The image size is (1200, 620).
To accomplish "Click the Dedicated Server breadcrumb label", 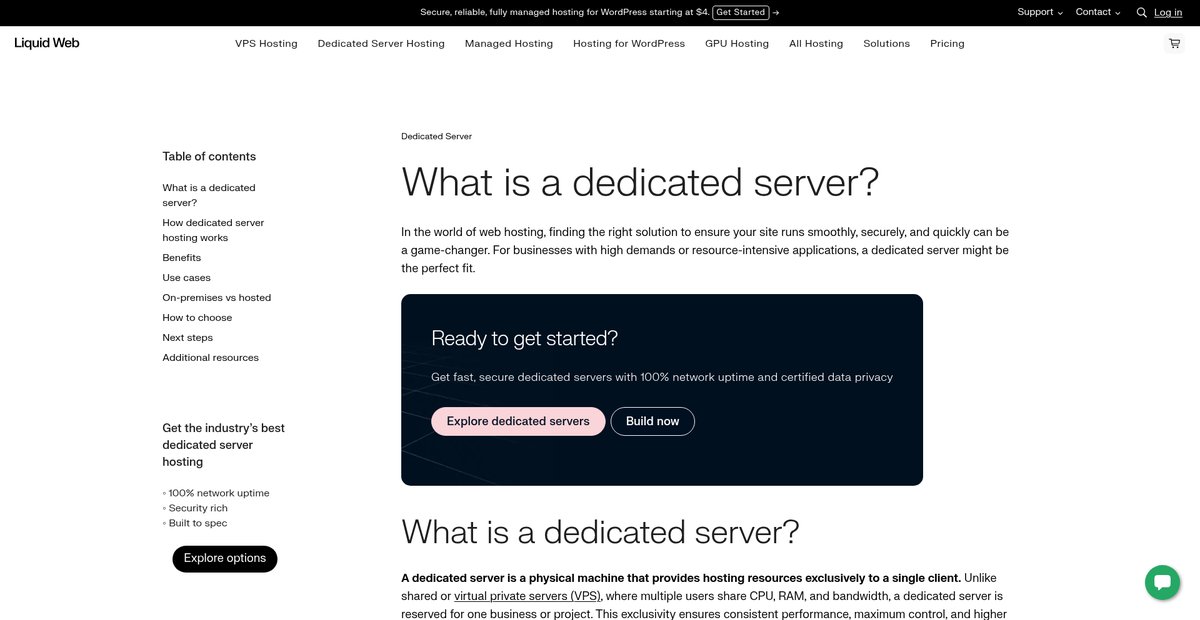I will click(x=436, y=136).
